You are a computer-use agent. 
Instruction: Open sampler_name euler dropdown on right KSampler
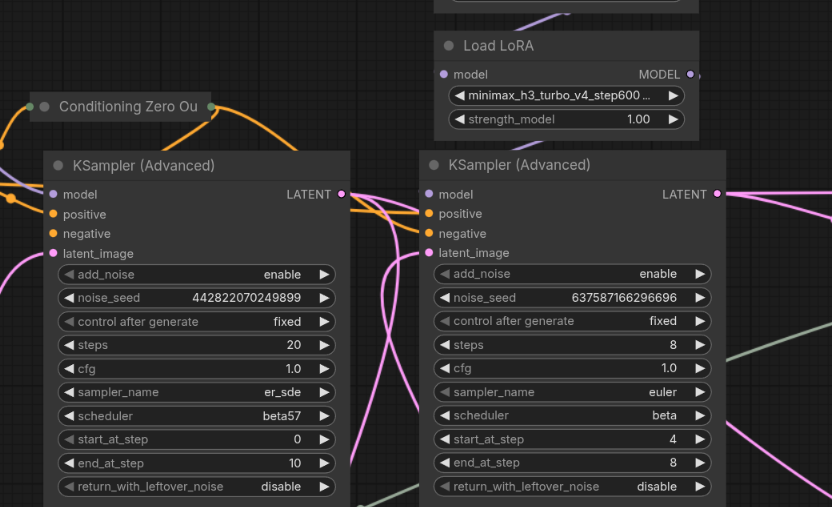pos(572,392)
